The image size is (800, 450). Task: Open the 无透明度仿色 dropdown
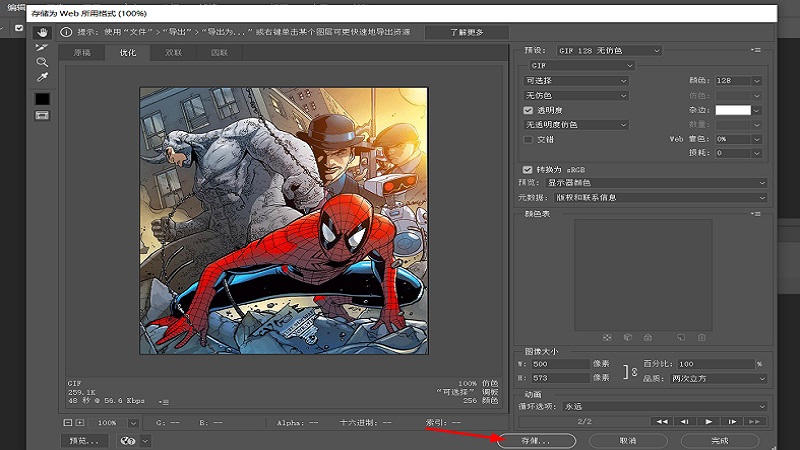576,124
